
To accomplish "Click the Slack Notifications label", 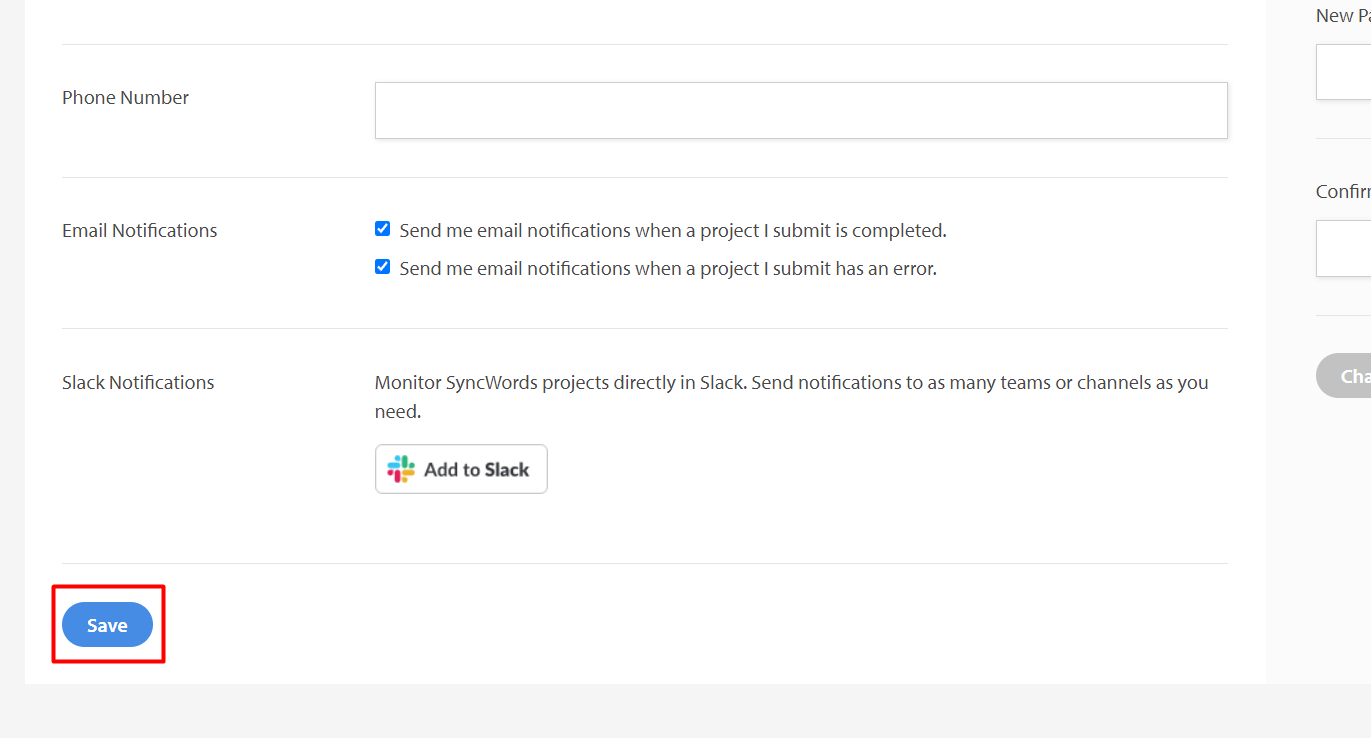I will click(x=138, y=383).
